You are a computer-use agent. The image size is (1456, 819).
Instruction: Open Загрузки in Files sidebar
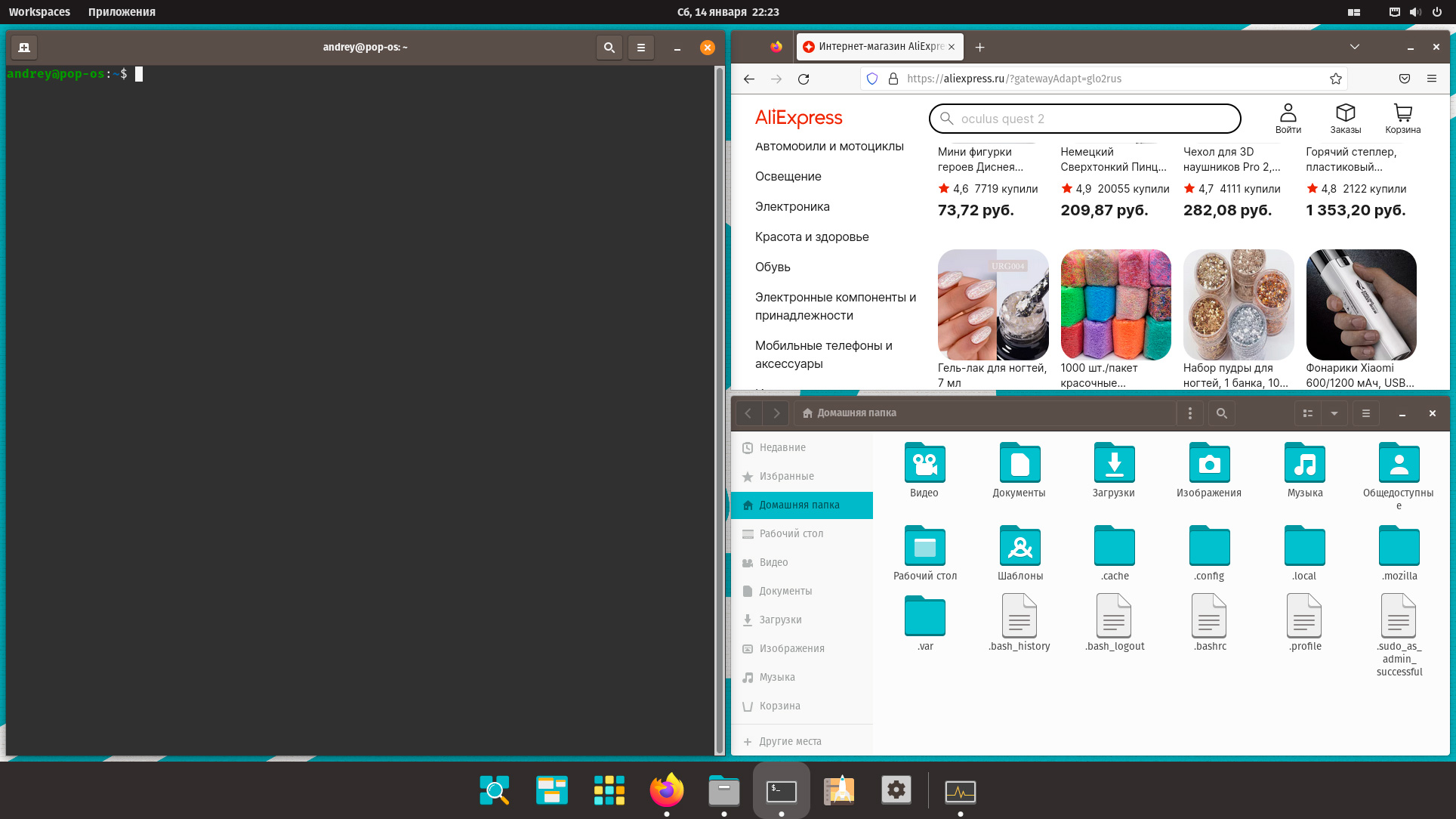coord(780,620)
